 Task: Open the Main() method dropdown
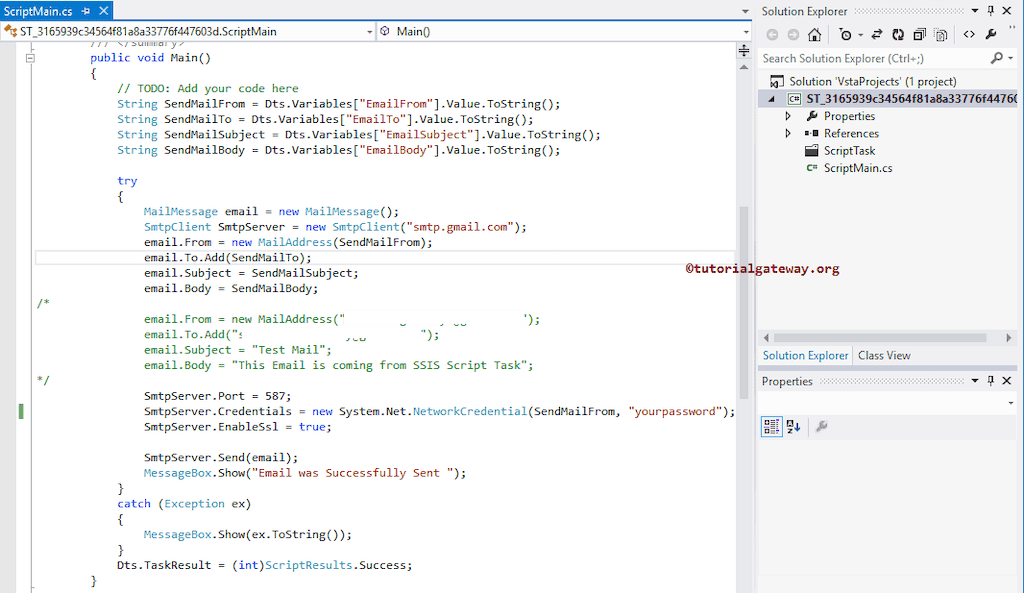point(745,31)
